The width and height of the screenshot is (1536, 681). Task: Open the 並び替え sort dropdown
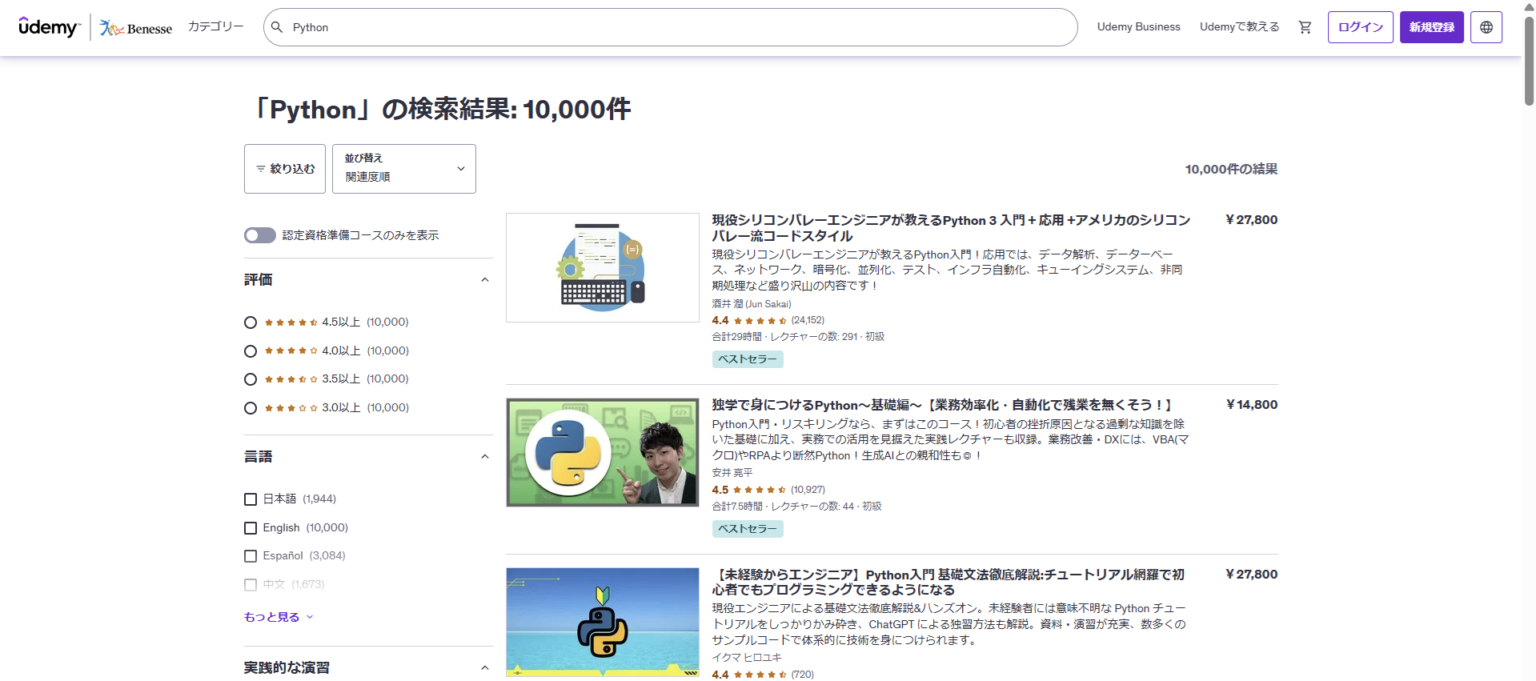tap(404, 168)
